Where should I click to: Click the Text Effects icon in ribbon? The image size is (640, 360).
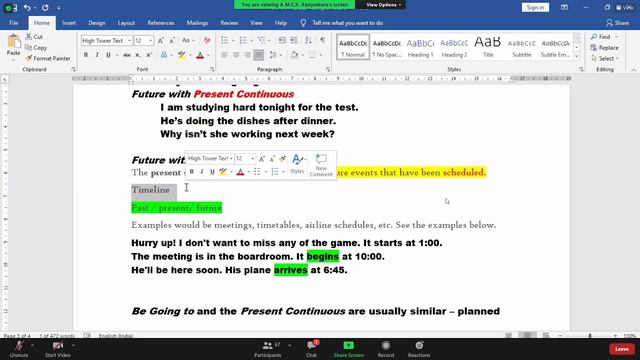point(164,55)
